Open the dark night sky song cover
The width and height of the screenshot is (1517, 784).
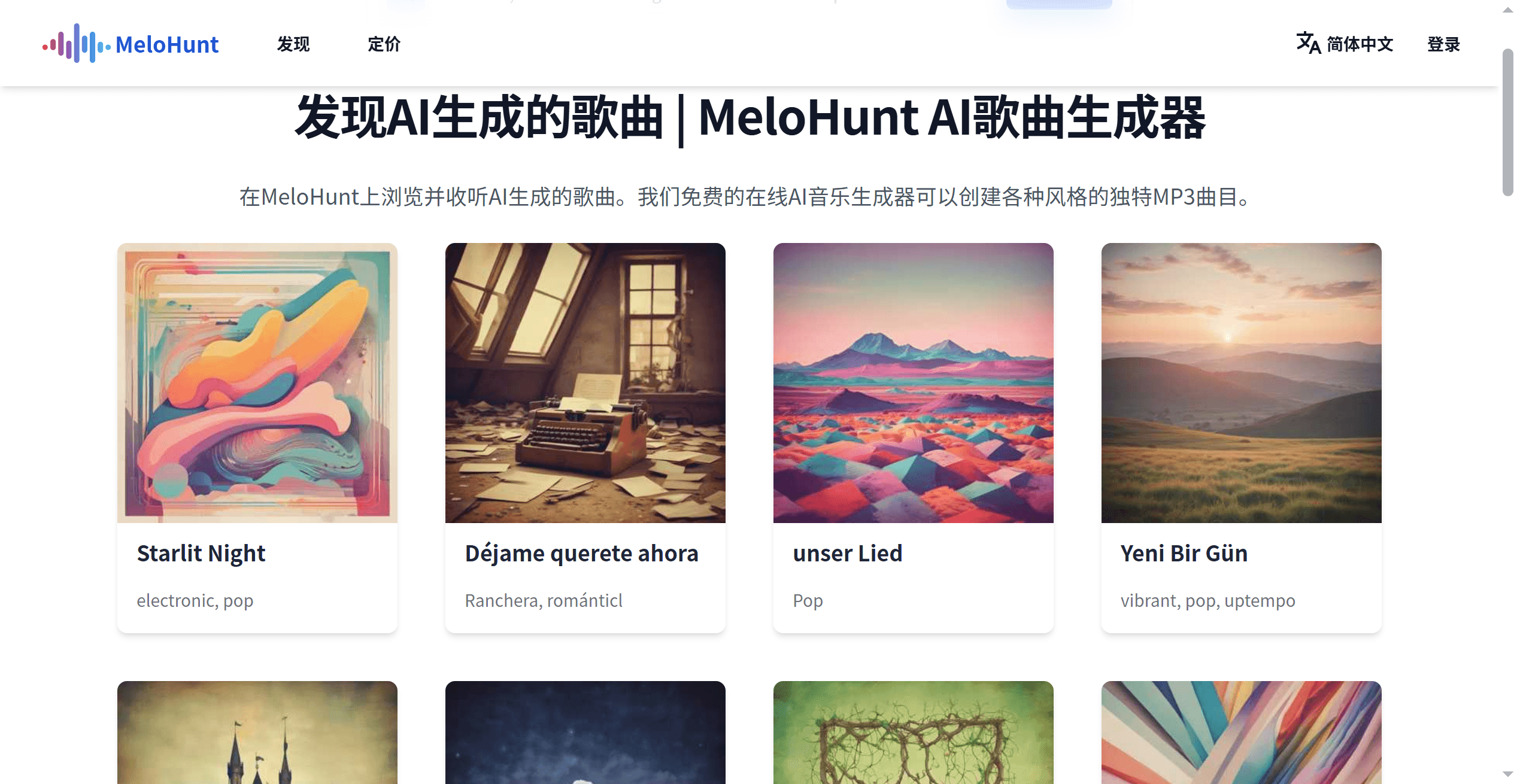click(585, 733)
